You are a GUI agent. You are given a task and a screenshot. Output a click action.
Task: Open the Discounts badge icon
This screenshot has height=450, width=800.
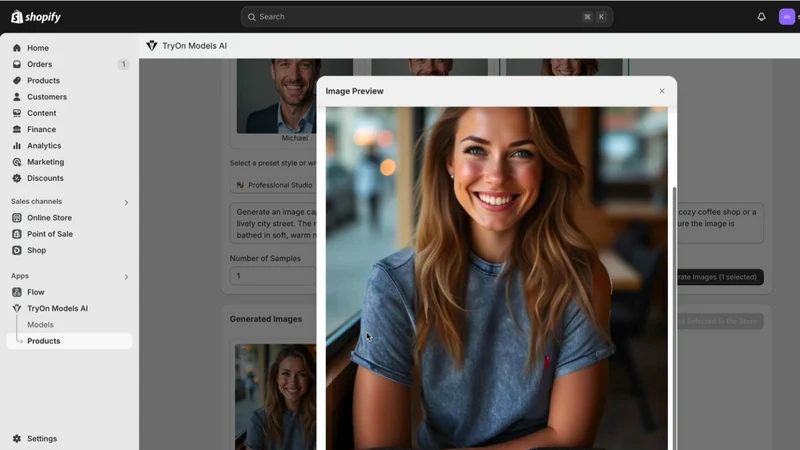coord(17,179)
